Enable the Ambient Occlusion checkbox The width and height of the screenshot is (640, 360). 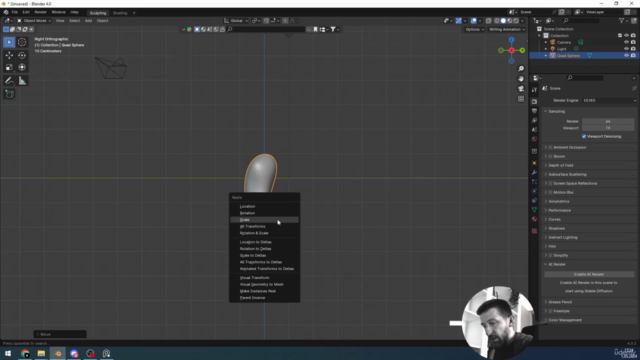tap(550, 147)
